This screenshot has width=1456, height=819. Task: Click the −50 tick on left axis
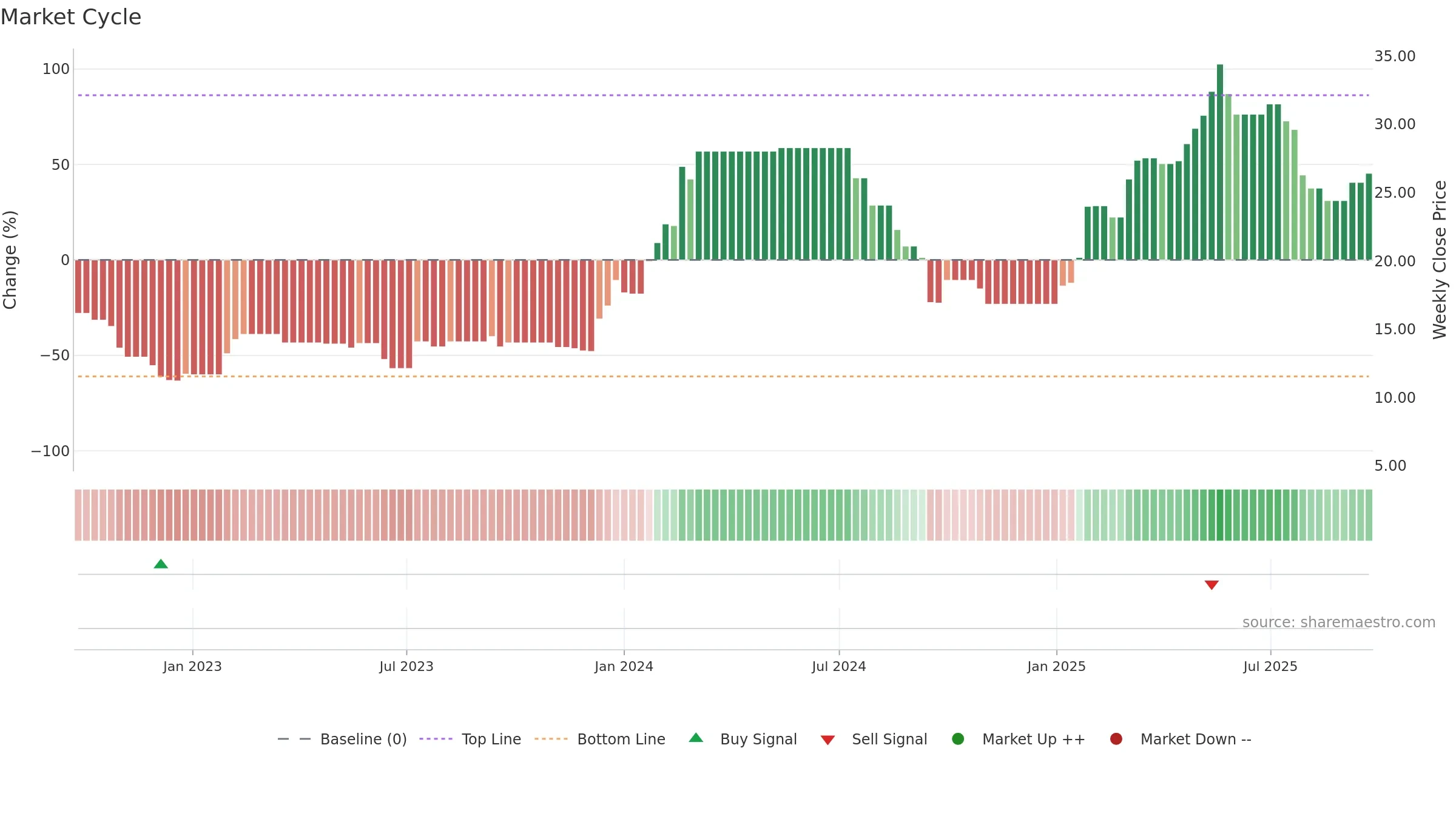55,356
